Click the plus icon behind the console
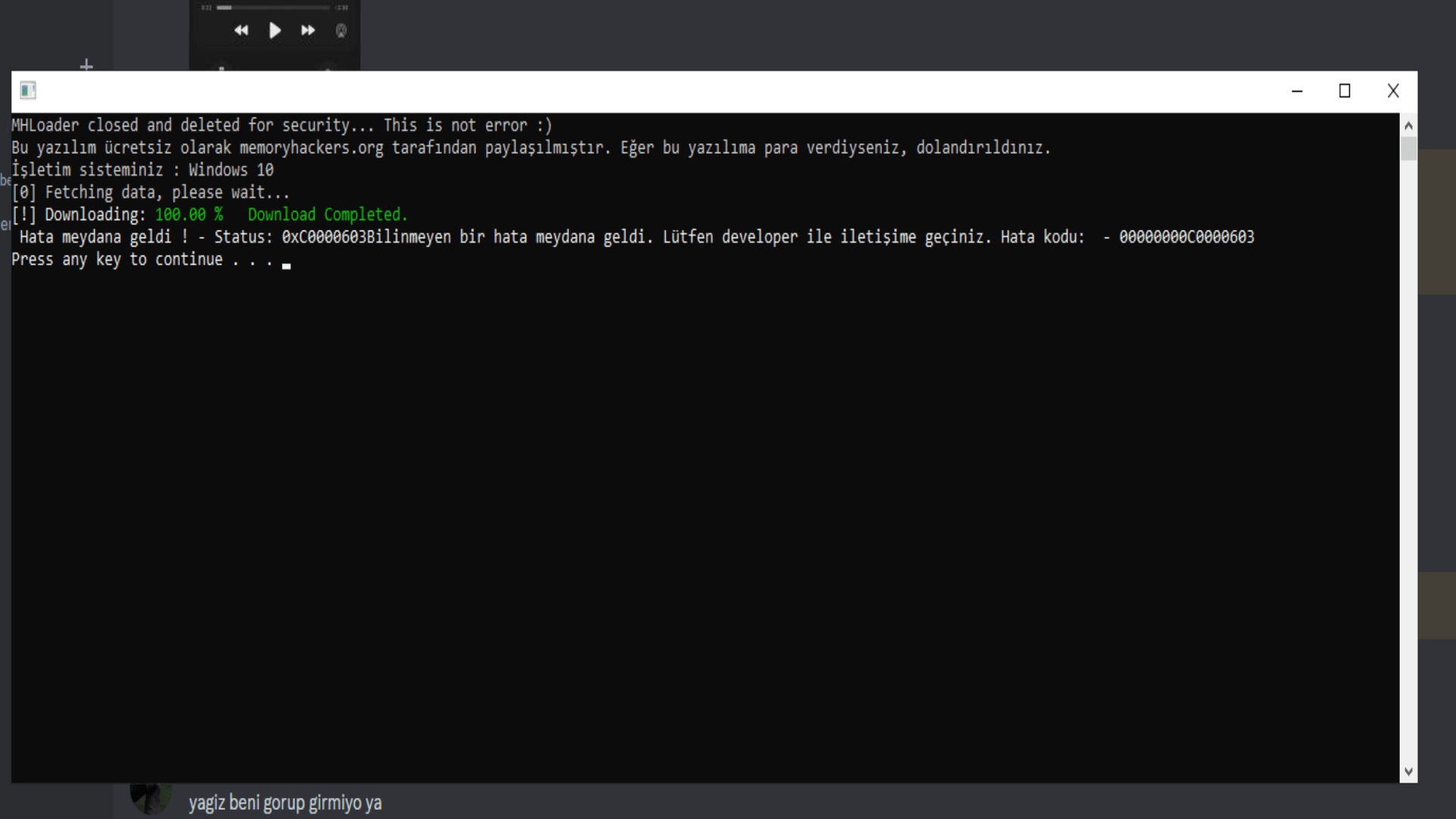1456x819 pixels. click(86, 65)
